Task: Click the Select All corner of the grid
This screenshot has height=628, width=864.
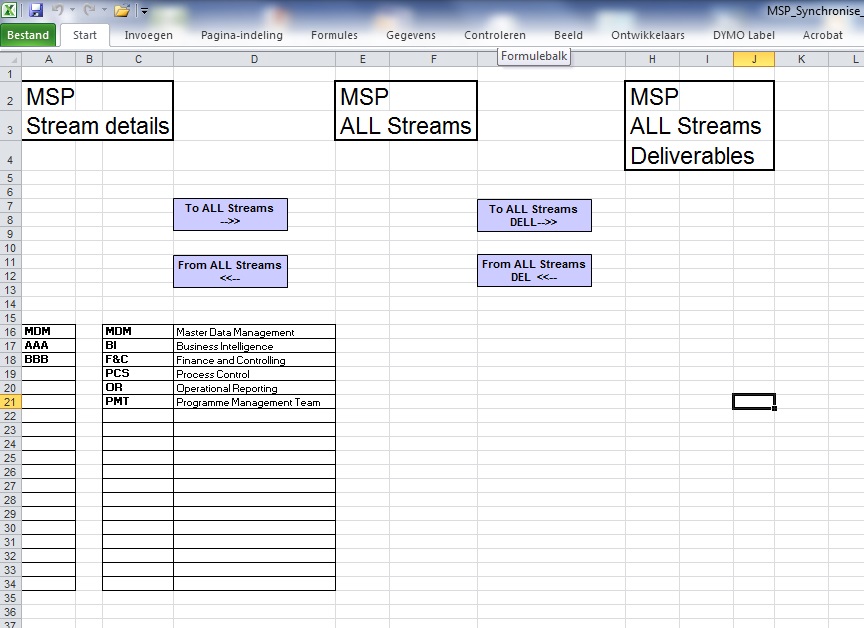Action: 10,59
